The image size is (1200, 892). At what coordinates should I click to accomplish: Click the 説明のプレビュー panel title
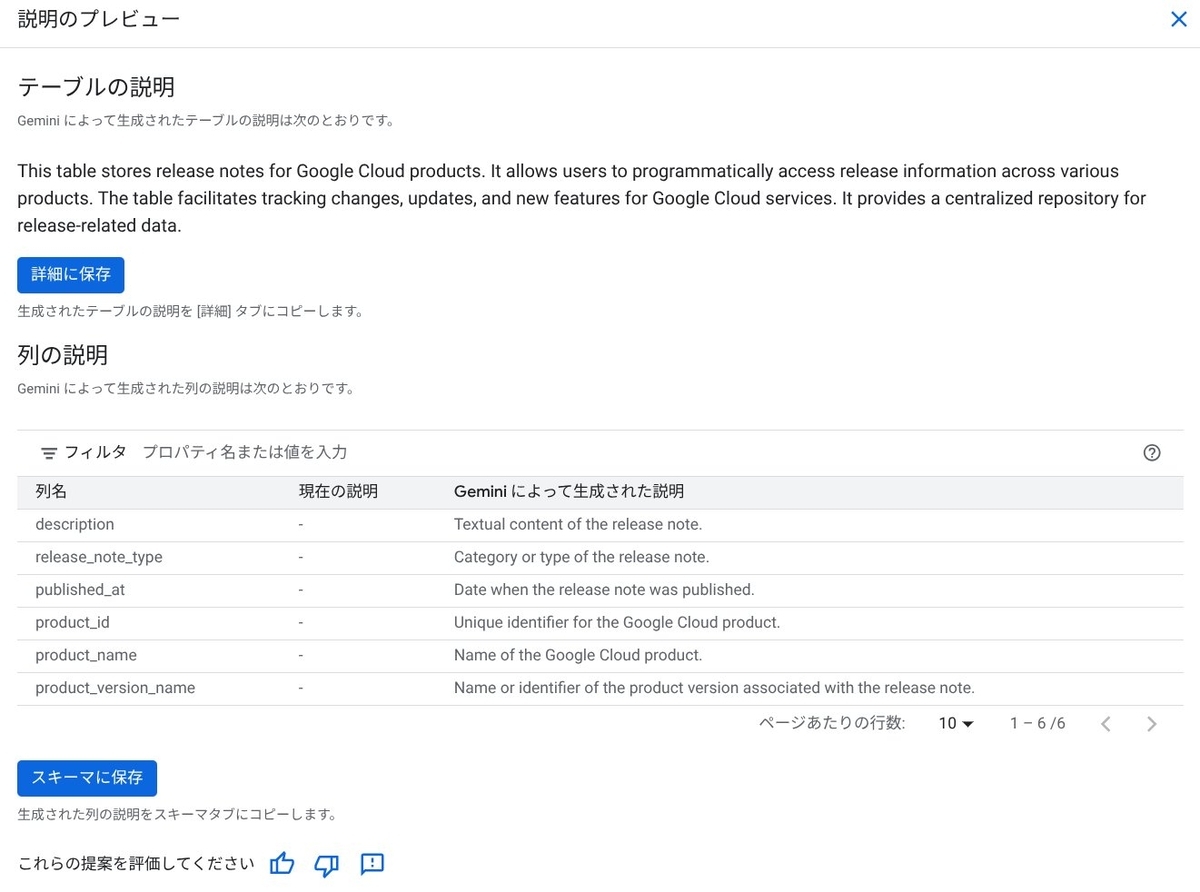[99, 19]
